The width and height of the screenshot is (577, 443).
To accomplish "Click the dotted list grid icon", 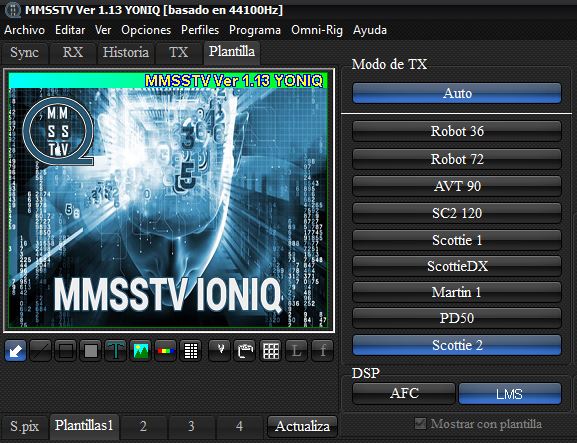I will [191, 350].
